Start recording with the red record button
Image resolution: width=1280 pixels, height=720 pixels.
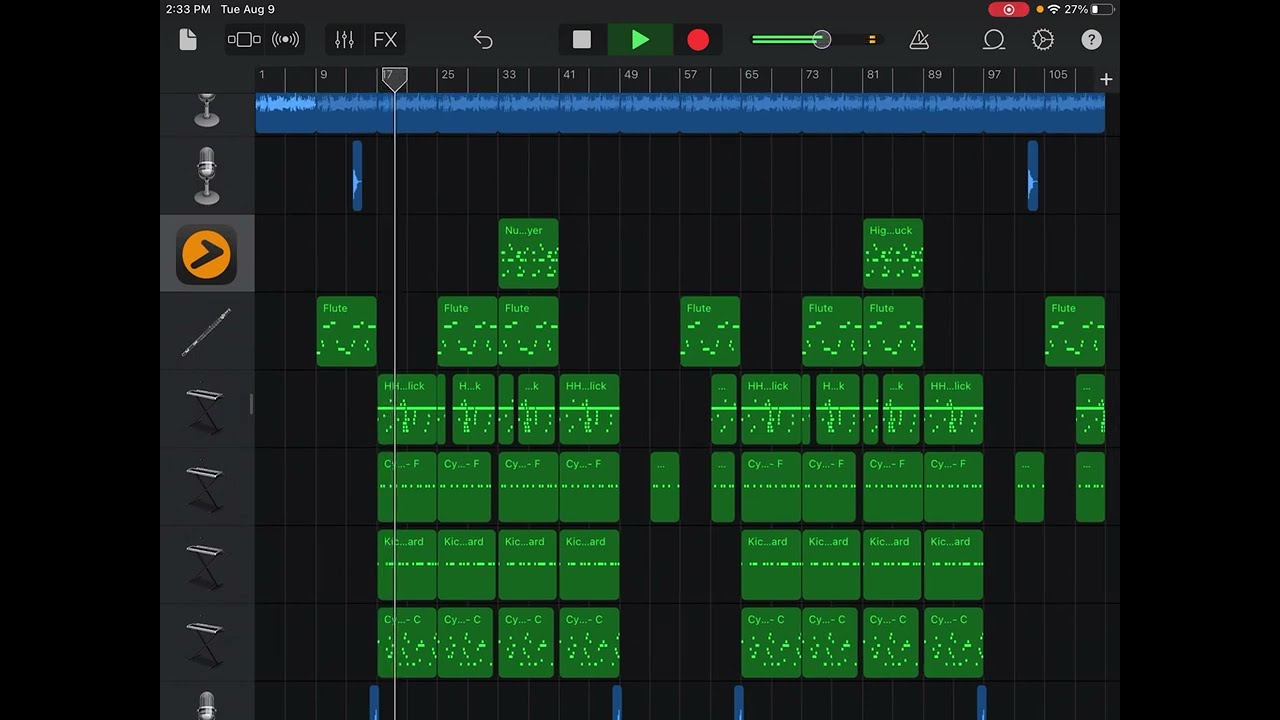point(698,40)
